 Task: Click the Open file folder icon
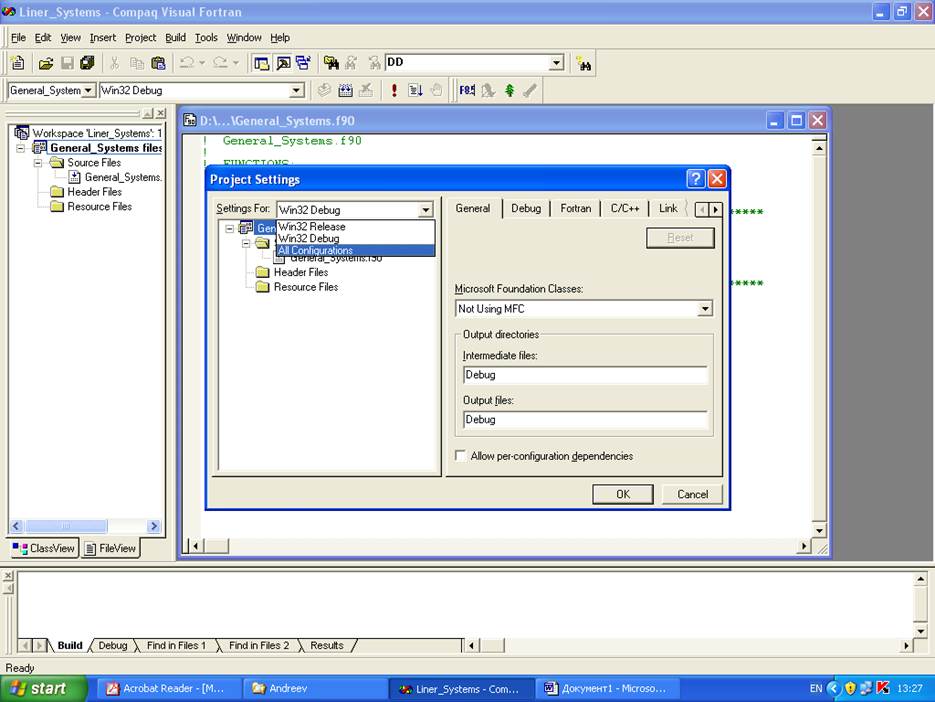click(46, 63)
